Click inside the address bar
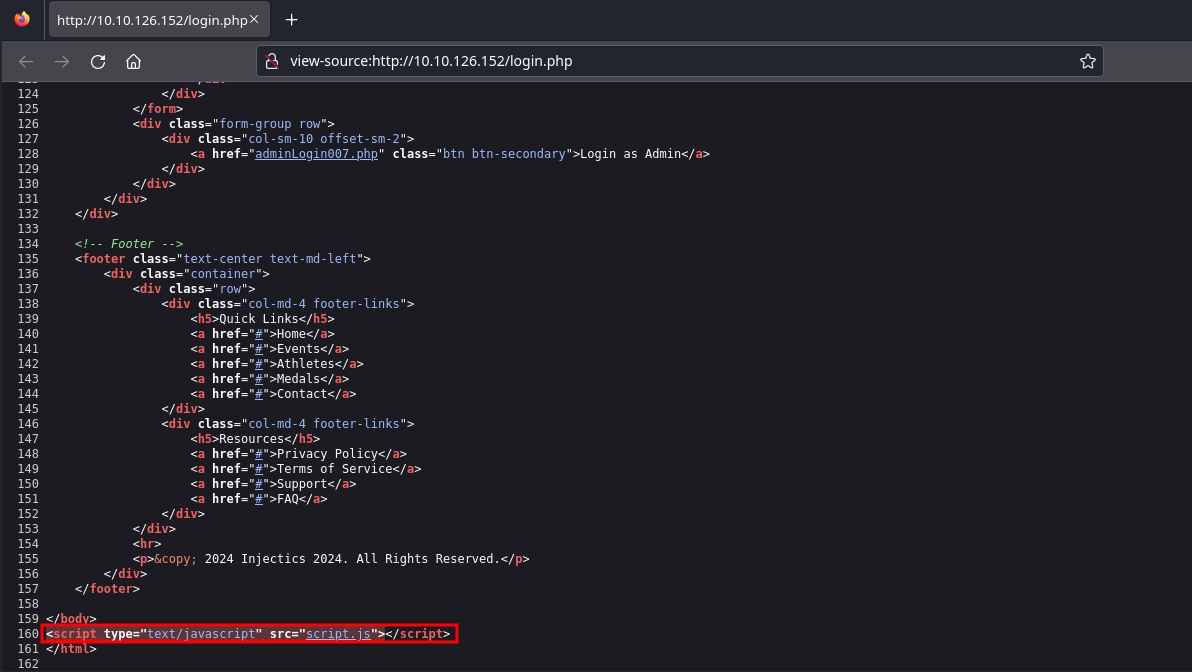This screenshot has width=1192, height=672. pyautogui.click(x=600, y=61)
